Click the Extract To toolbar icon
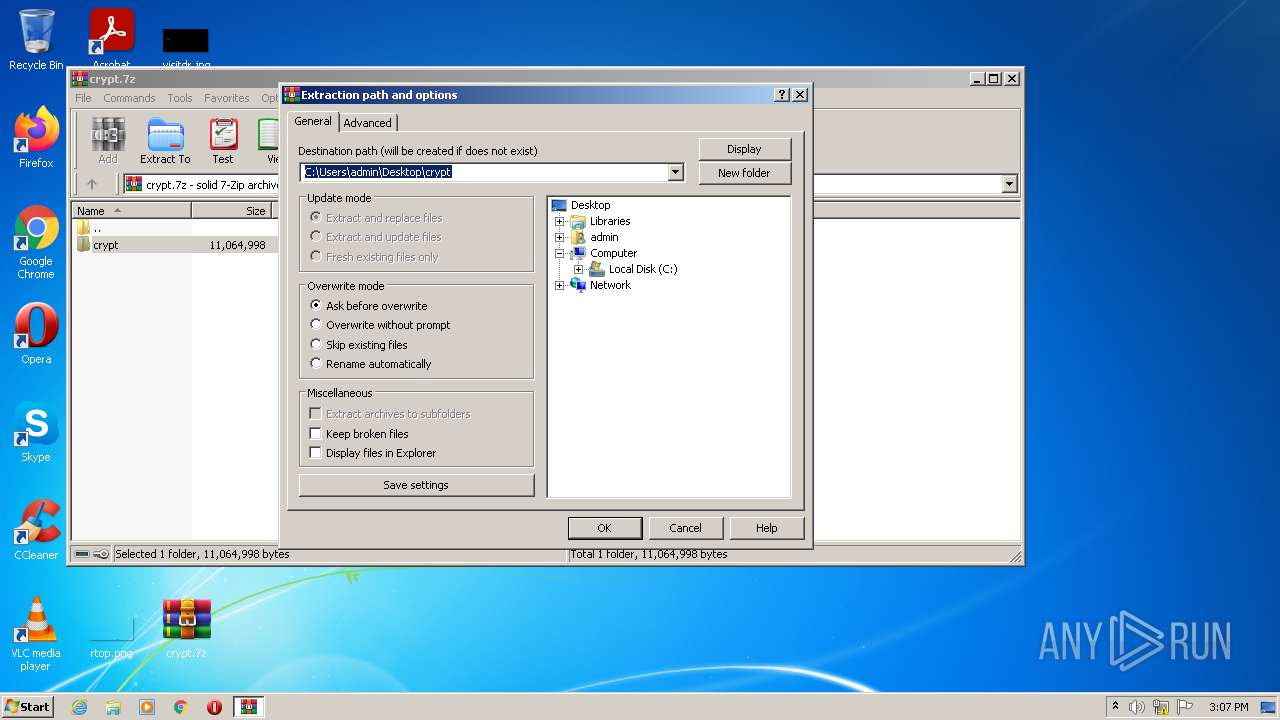This screenshot has width=1280, height=720. tap(165, 141)
